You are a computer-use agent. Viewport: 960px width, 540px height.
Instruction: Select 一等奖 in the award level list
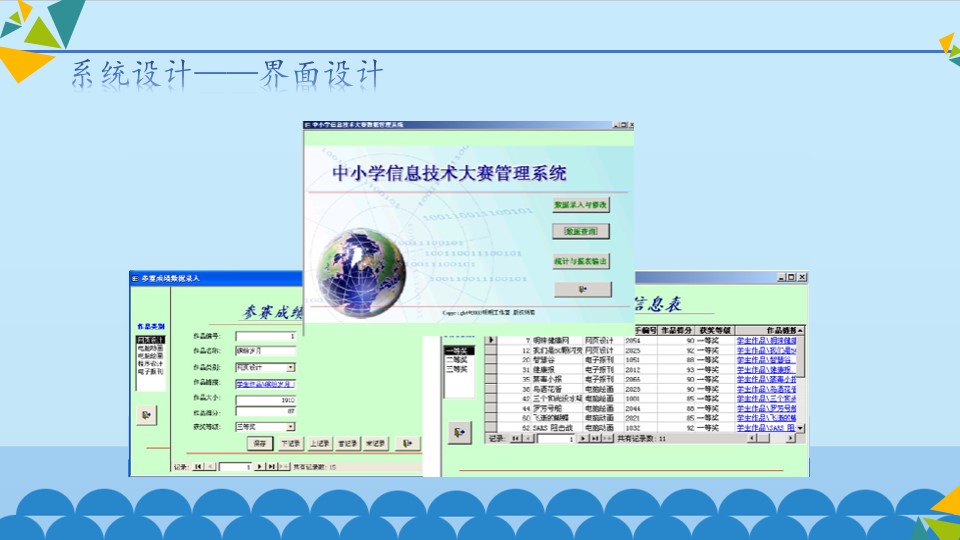[459, 351]
